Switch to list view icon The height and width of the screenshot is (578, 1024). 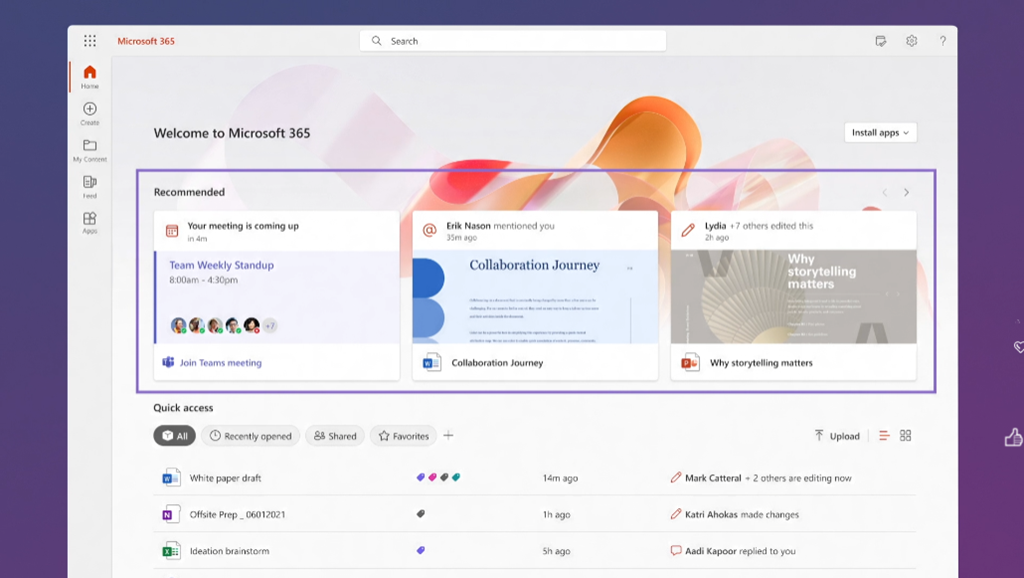(x=884, y=436)
